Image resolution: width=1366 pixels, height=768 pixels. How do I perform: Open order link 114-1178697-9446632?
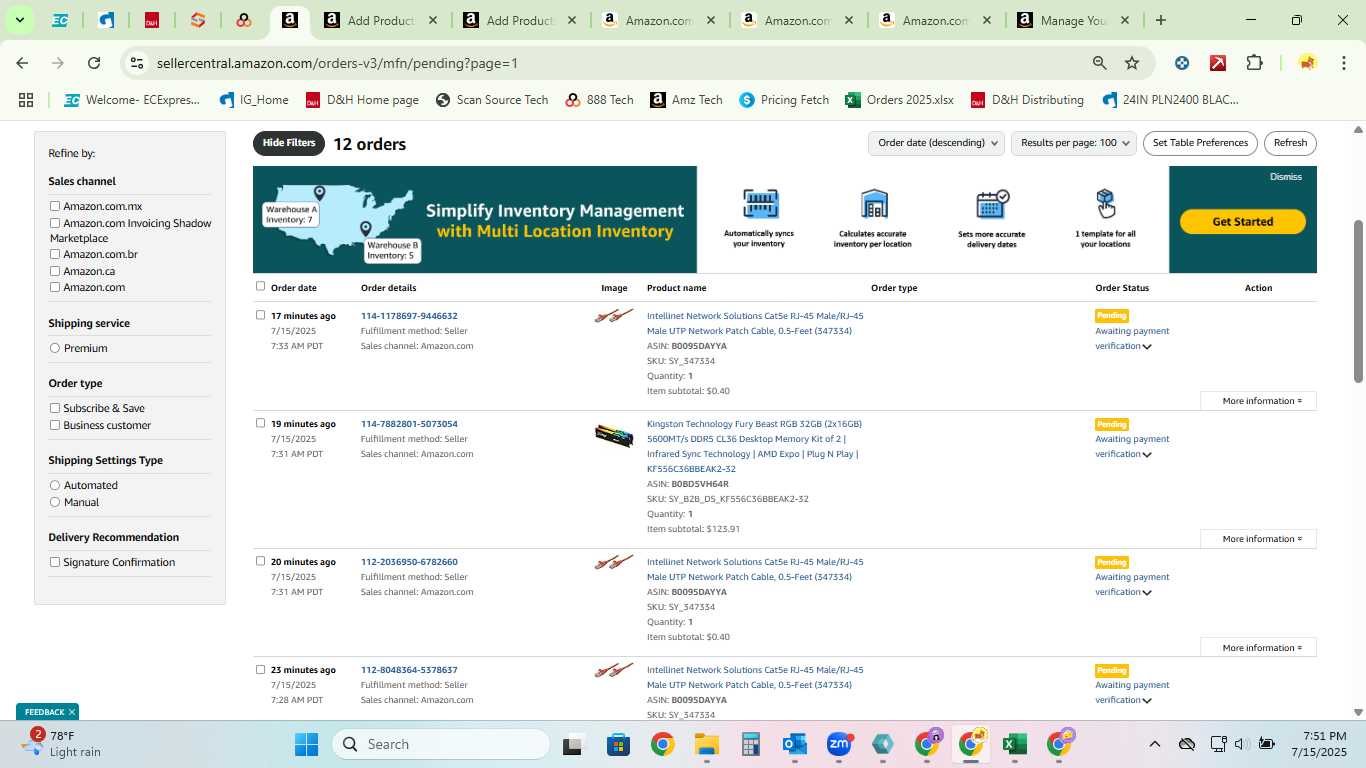pyautogui.click(x=409, y=316)
